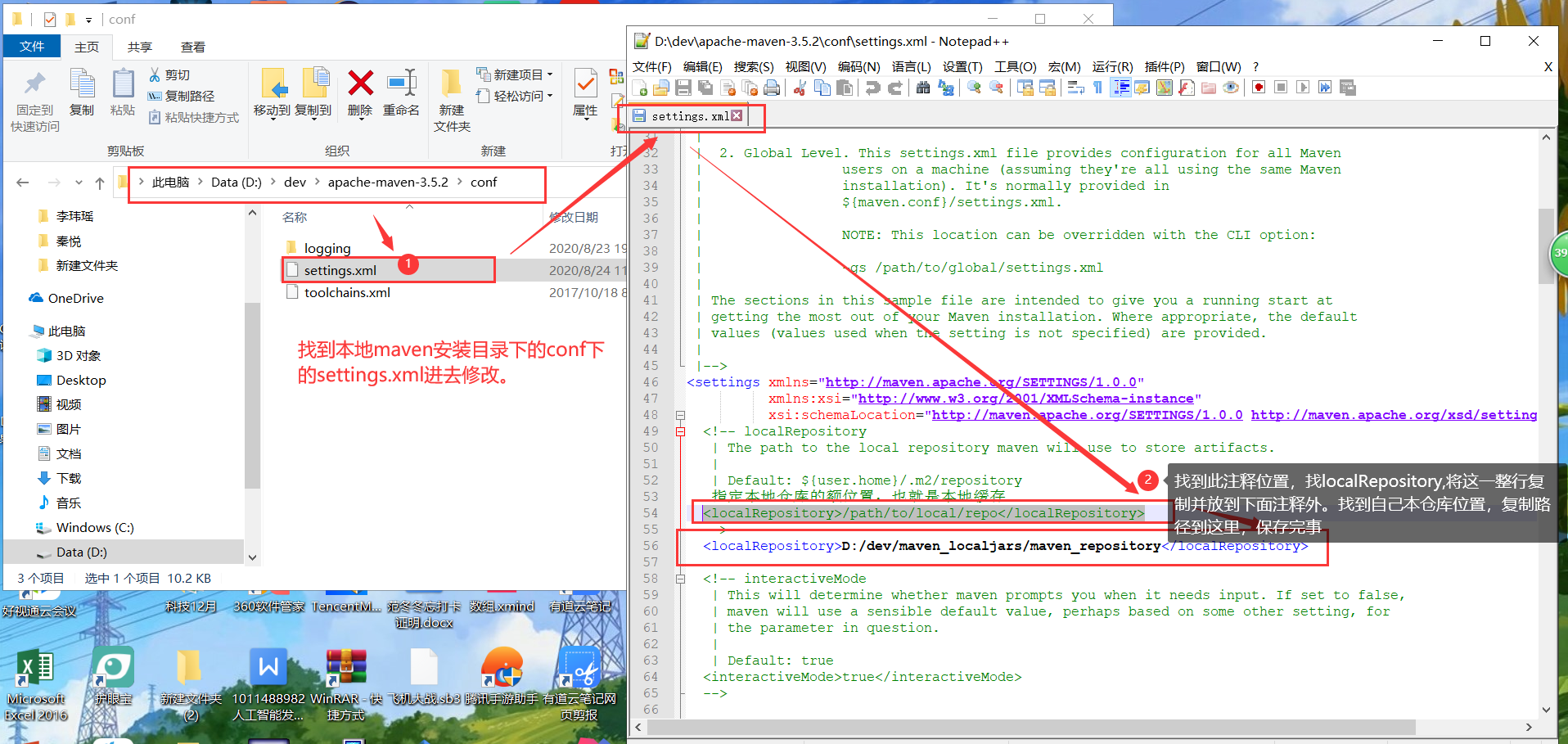Expand the chevron after 'dev' in address bar
Viewport: 1568px width, 744px height.
pyautogui.click(x=317, y=182)
